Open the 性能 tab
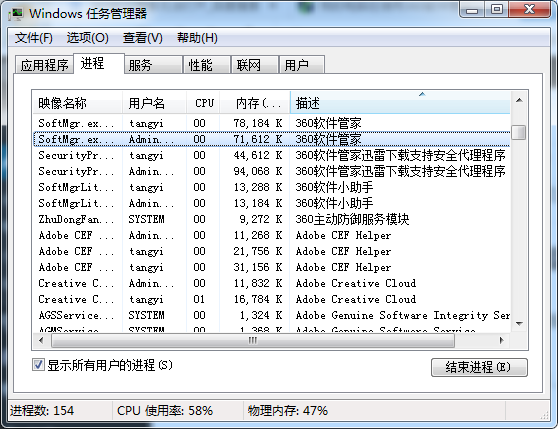 (x=207, y=65)
